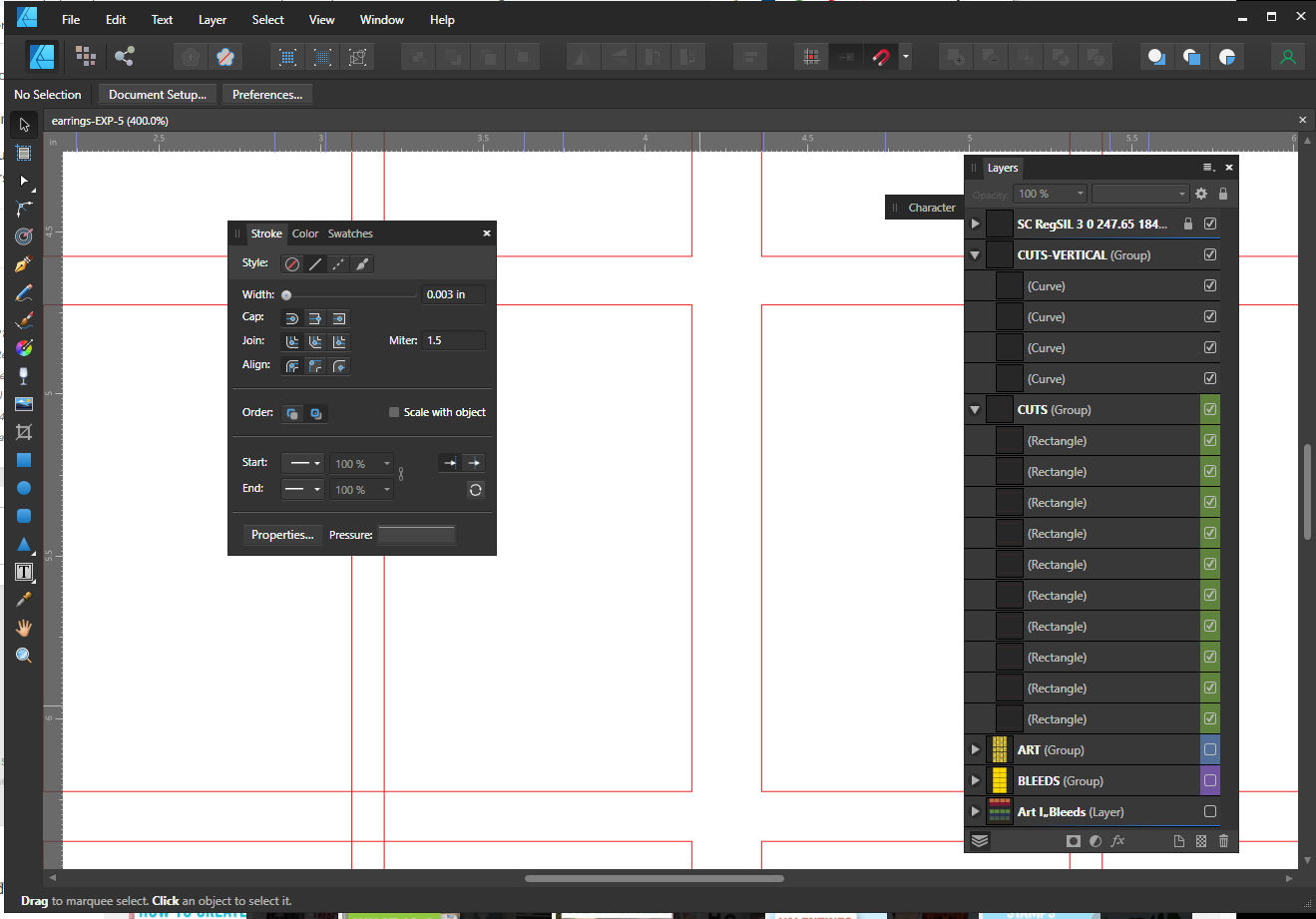The image size is (1316, 919).
Task: Open the stroke Start arrowhead dropdown
Action: pos(303,463)
